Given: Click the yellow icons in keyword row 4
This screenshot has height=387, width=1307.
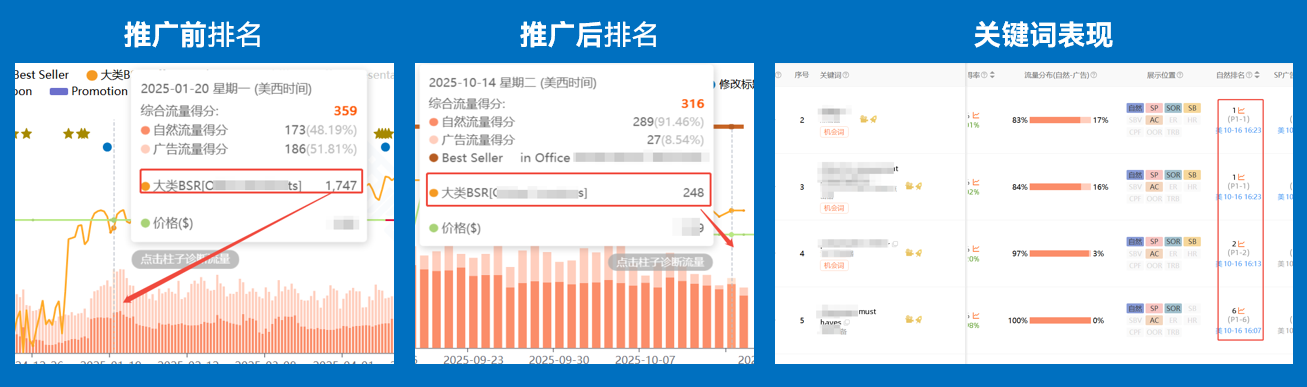Looking at the screenshot, I should [x=913, y=252].
